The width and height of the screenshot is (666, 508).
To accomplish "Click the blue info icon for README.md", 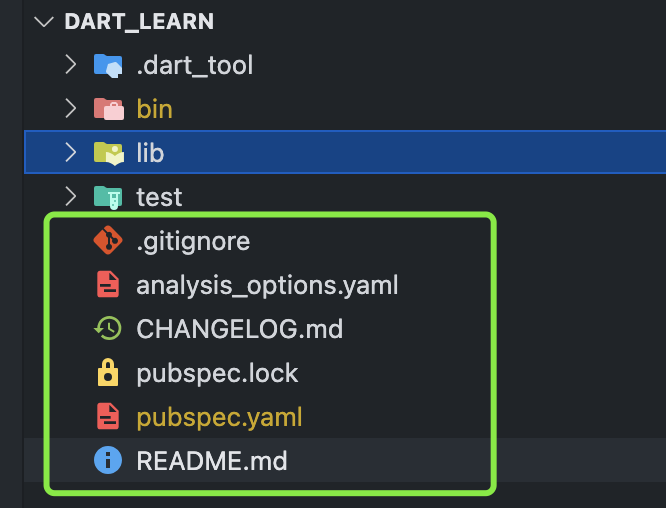I will 108,460.
